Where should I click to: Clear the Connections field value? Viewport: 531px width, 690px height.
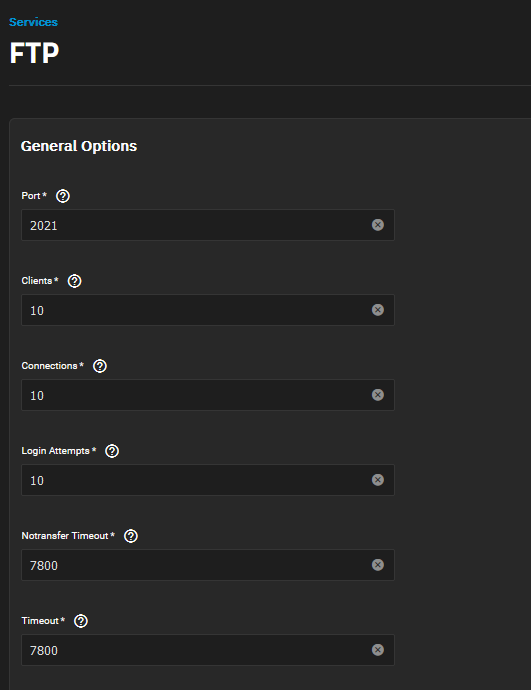(x=377, y=395)
